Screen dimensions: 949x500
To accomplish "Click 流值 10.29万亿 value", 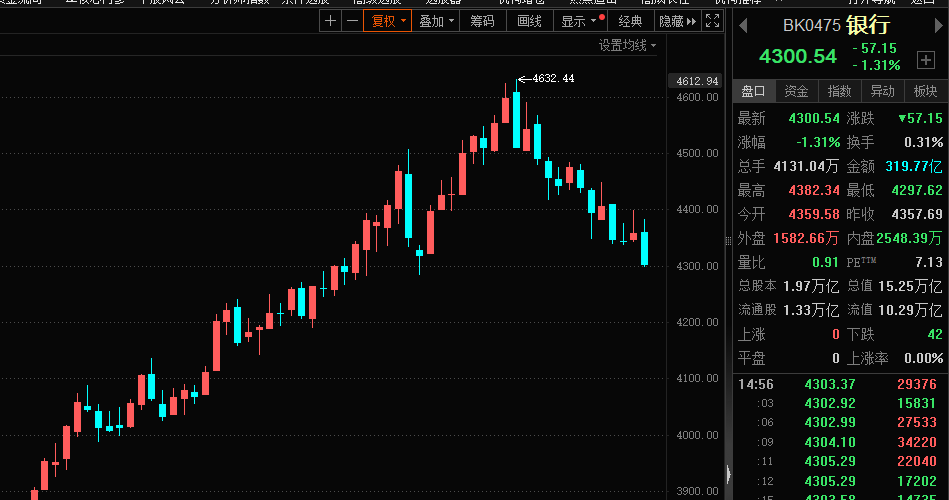I will tap(910, 311).
